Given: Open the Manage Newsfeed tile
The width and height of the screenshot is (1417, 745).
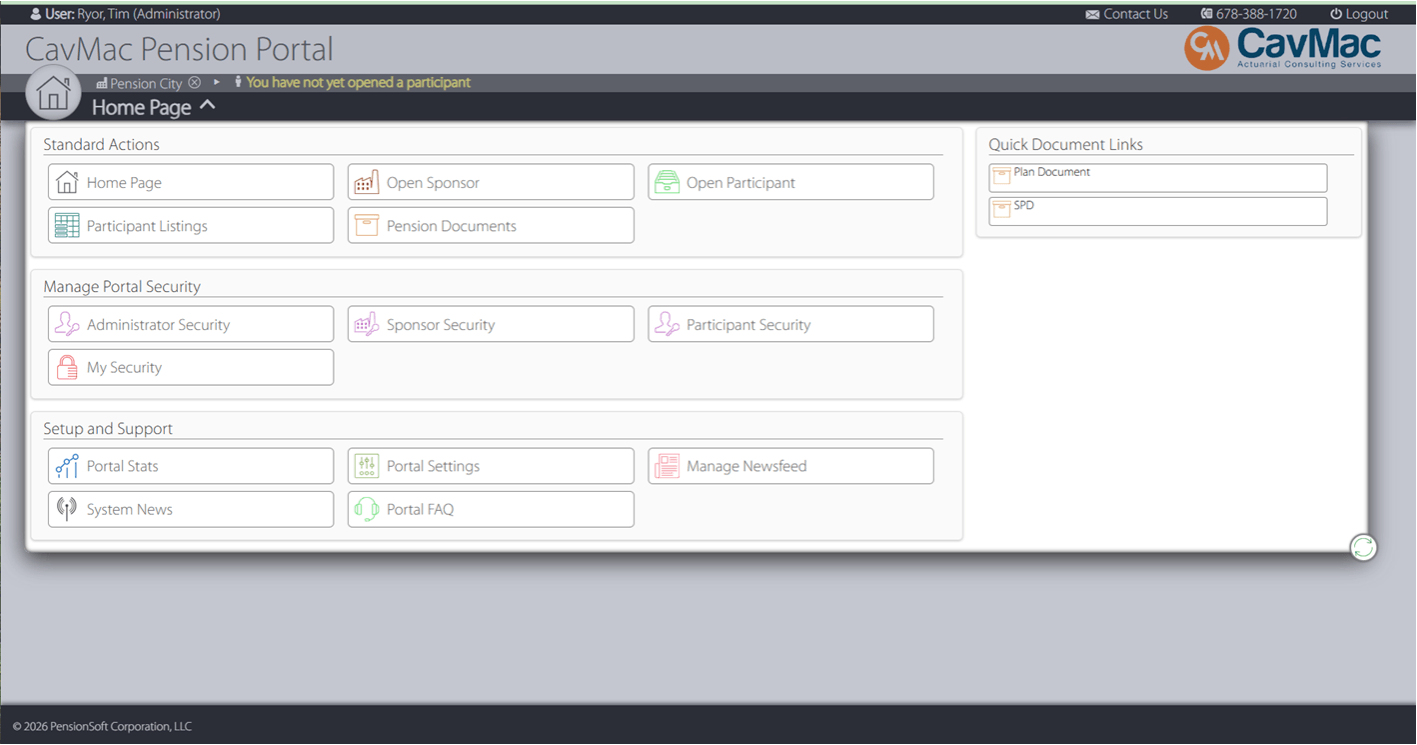Looking at the screenshot, I should [791, 466].
